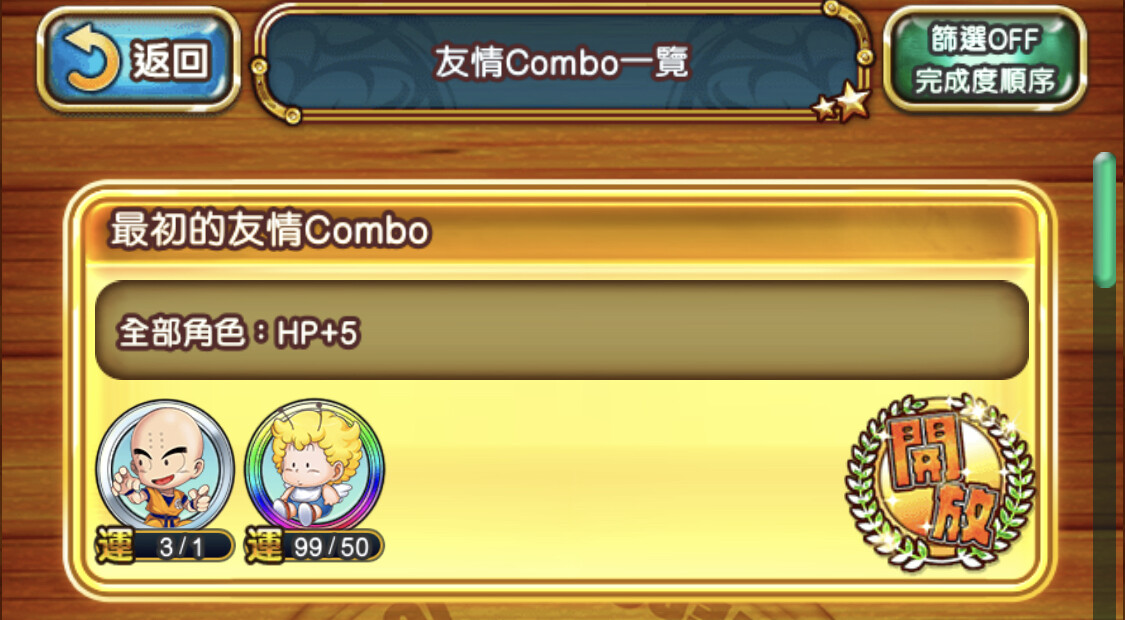Image resolution: width=1125 pixels, height=620 pixels.
Task: Click the 運 label under angel character
Action: point(265,547)
